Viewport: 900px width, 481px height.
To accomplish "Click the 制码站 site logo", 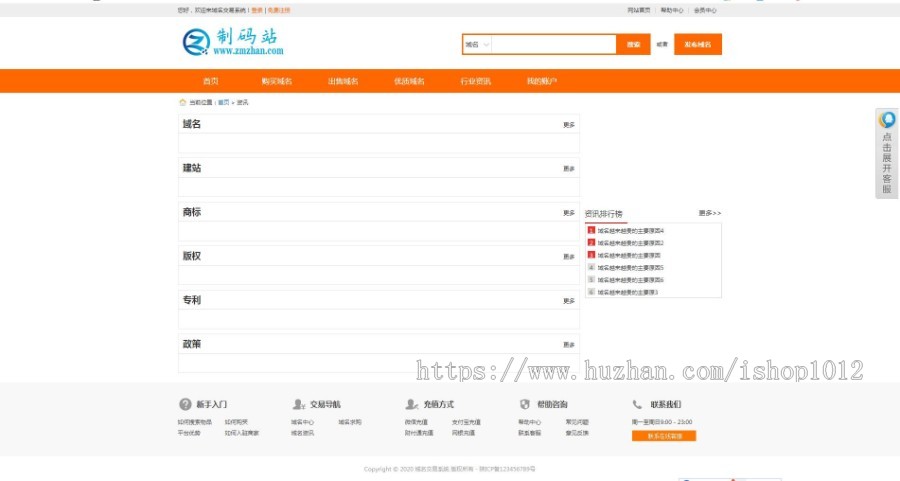I will pyautogui.click(x=233, y=42).
